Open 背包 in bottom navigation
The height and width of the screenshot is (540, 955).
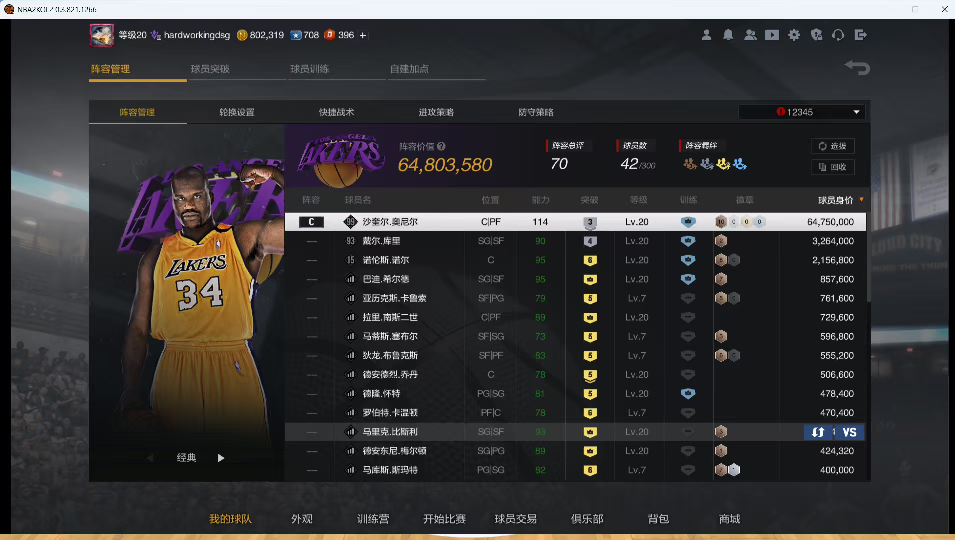click(x=658, y=519)
